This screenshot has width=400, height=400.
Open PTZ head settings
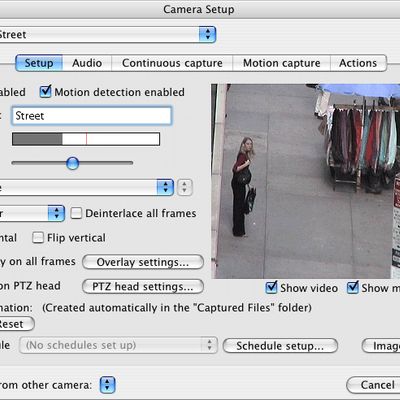pyautogui.click(x=143, y=286)
